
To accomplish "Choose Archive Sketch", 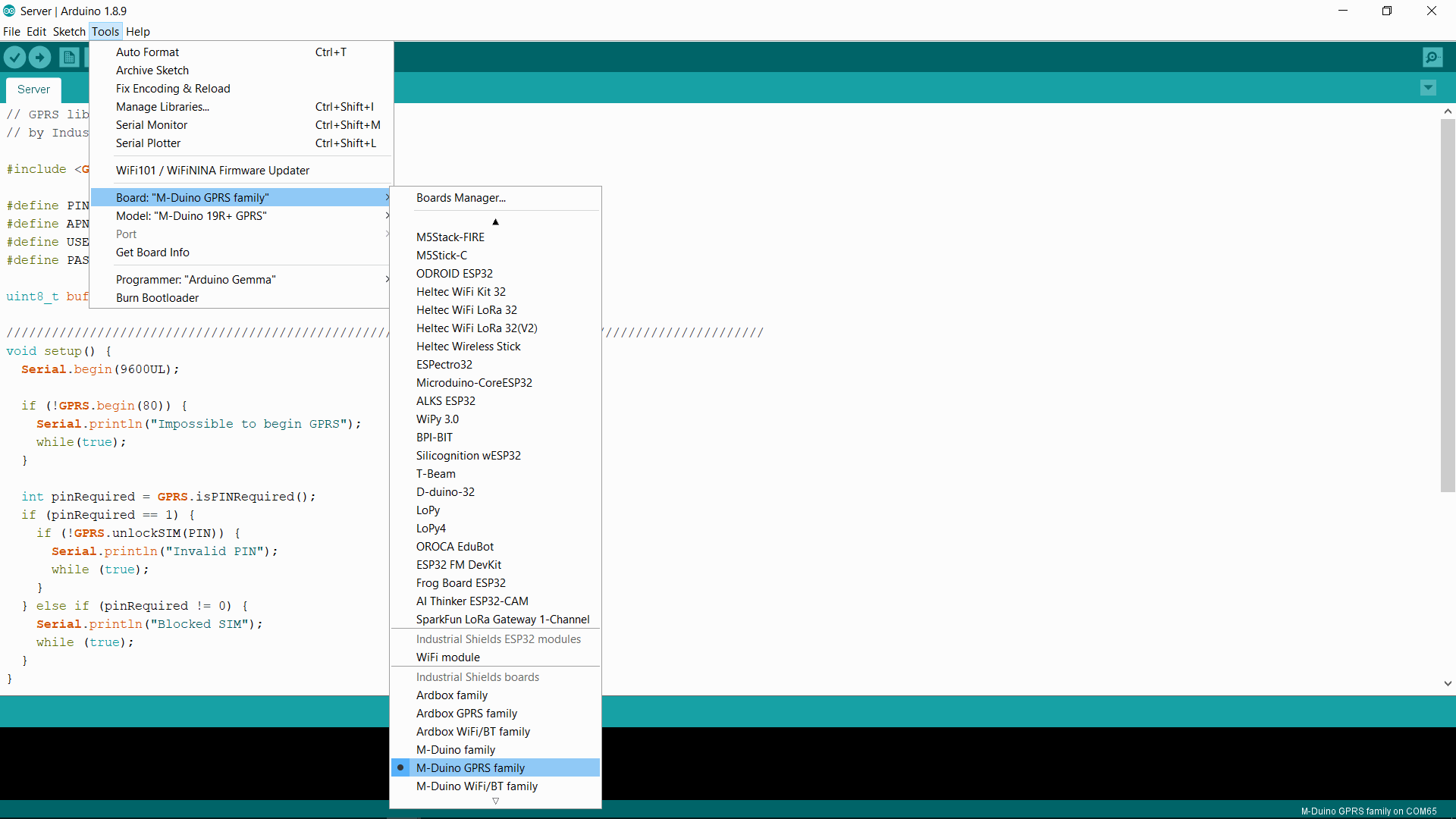I will (x=241, y=70).
